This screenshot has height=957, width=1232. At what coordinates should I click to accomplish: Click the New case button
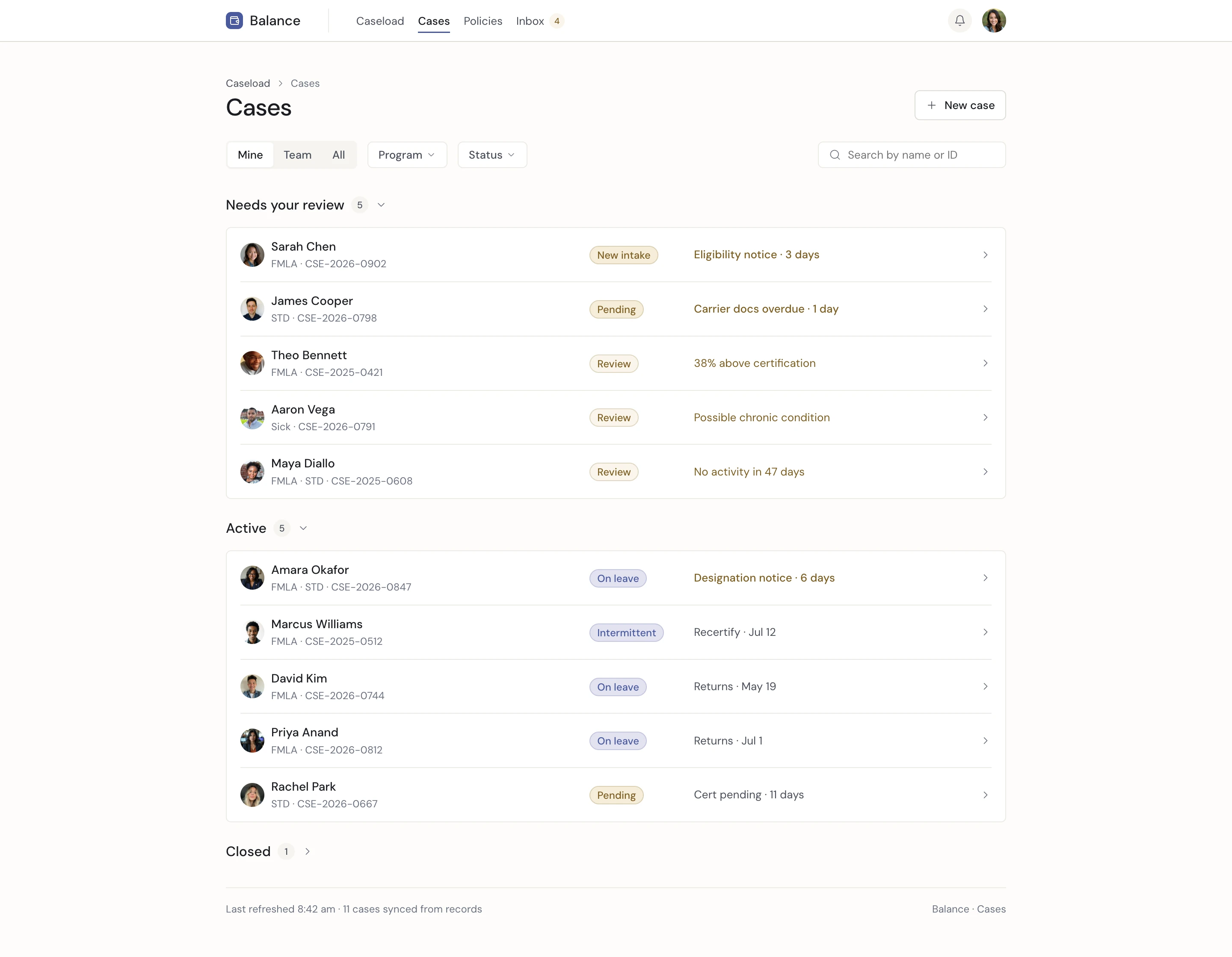(x=960, y=106)
